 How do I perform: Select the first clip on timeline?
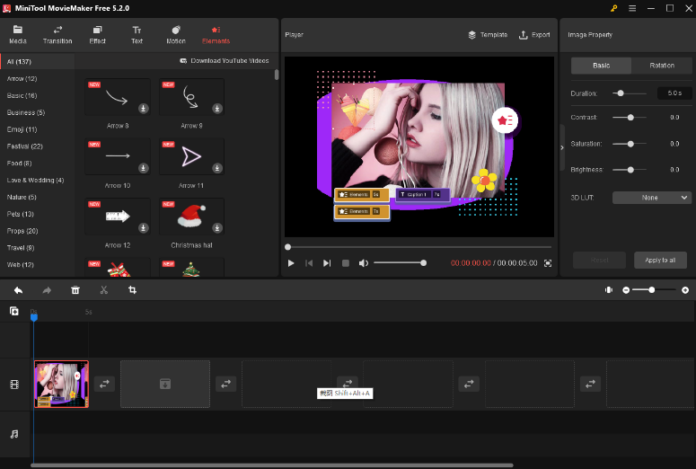[x=61, y=384]
